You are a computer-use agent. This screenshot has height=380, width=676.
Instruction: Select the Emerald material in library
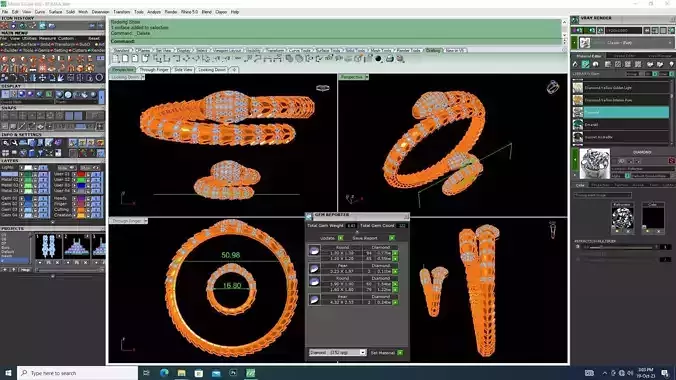(x=621, y=125)
